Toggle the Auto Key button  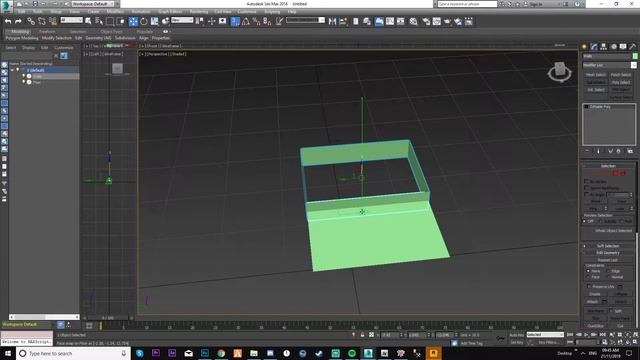click(x=516, y=335)
